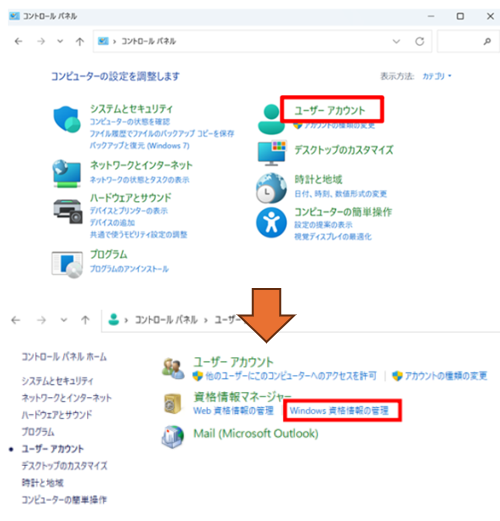Click the Hardware and Sound printer icon
500x521 pixels.
[68, 211]
